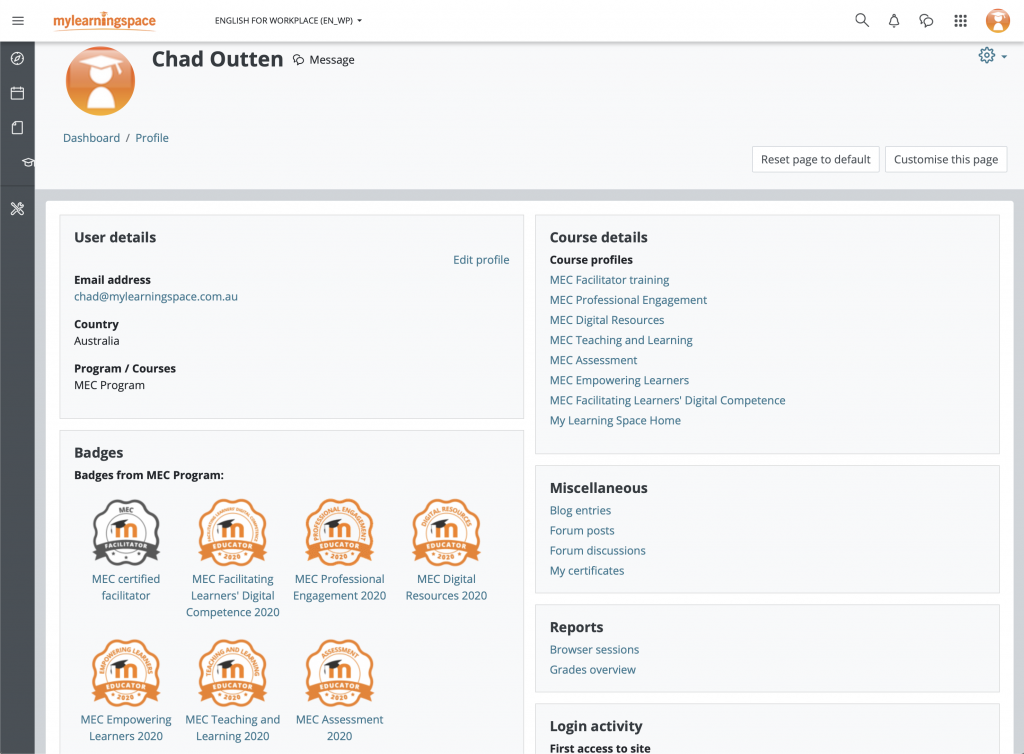1024x754 pixels.
Task: View Blog entries link
Action: pyautogui.click(x=581, y=511)
